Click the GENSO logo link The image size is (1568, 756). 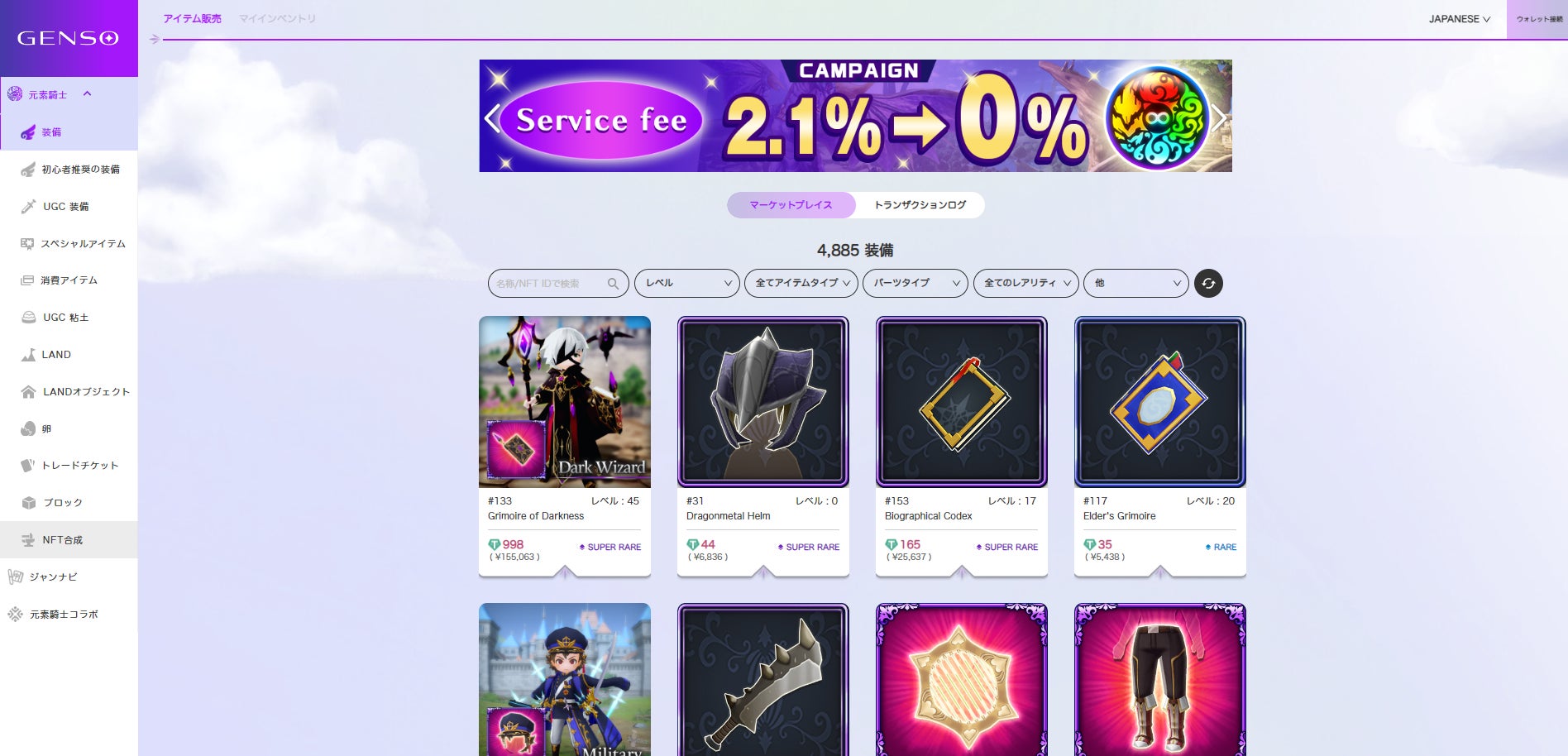(x=68, y=38)
